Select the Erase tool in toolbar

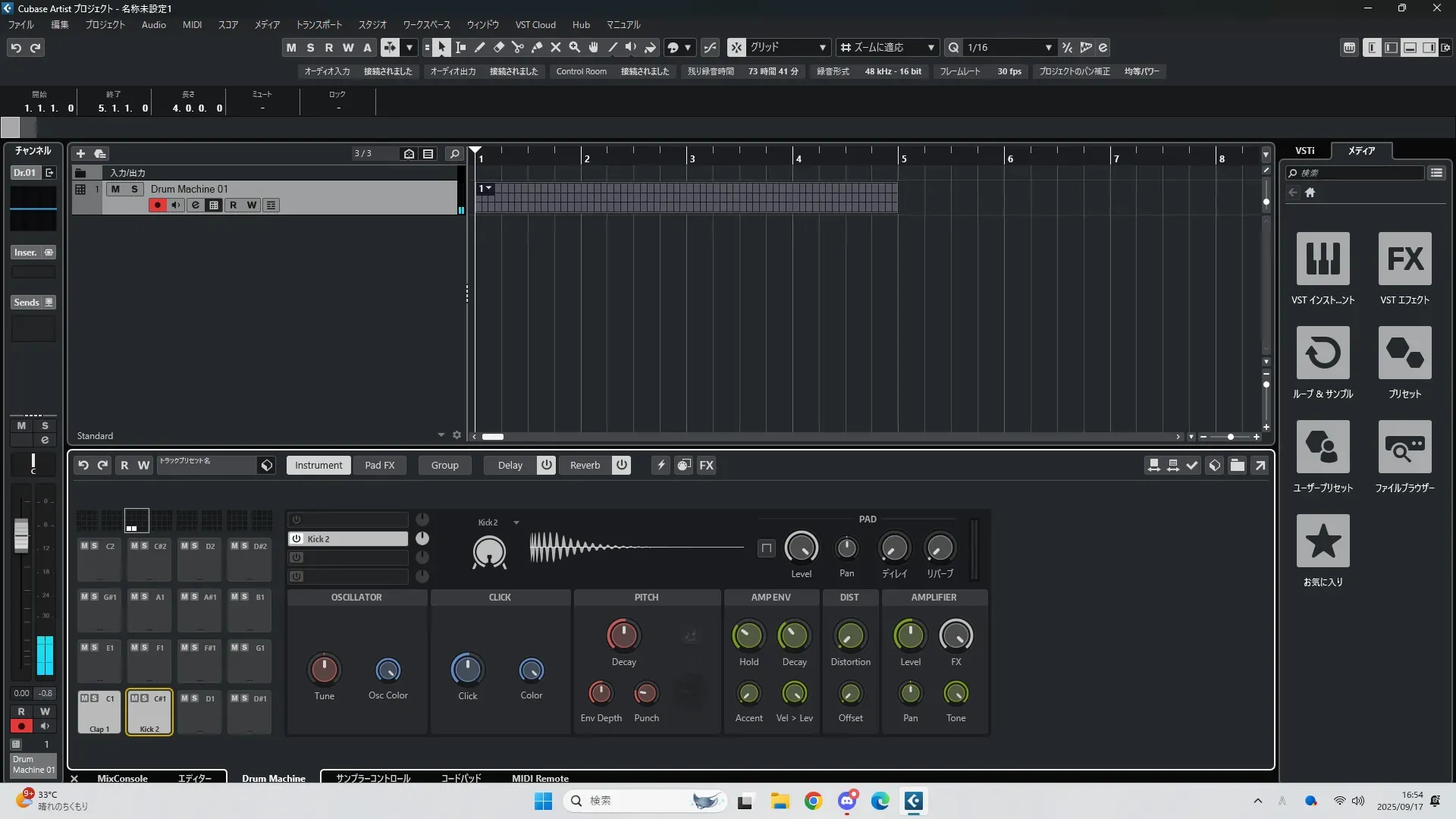tap(499, 48)
